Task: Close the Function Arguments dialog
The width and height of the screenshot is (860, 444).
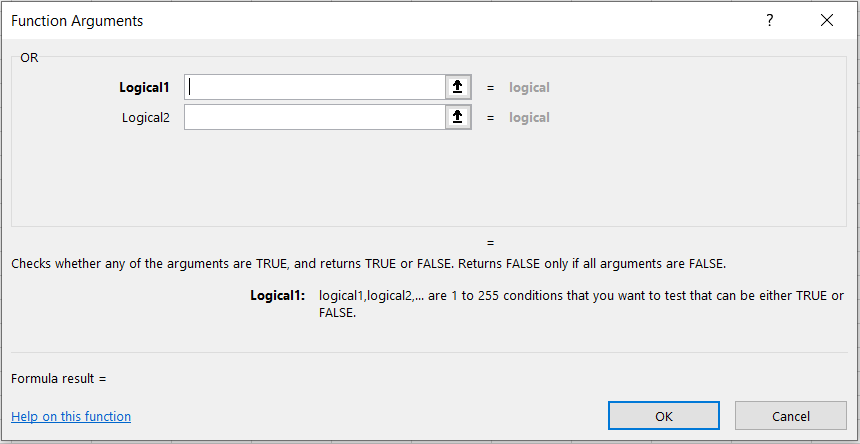Action: point(826,20)
